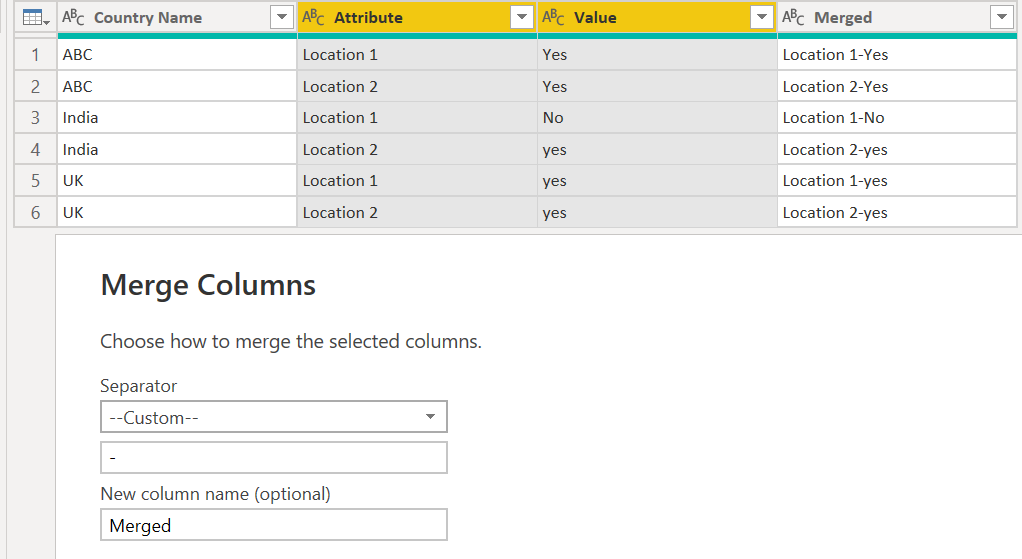Image resolution: width=1022 pixels, height=559 pixels.
Task: Click the India cell in row 4
Action: pos(177,149)
